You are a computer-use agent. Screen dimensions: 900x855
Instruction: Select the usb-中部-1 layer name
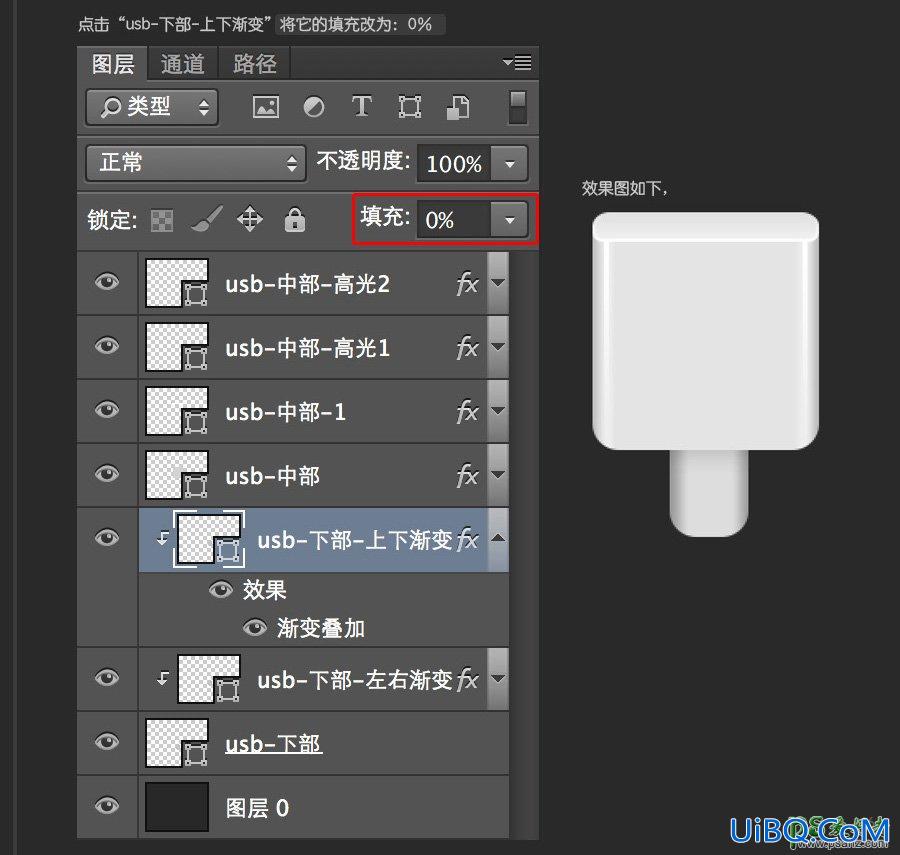pos(285,412)
